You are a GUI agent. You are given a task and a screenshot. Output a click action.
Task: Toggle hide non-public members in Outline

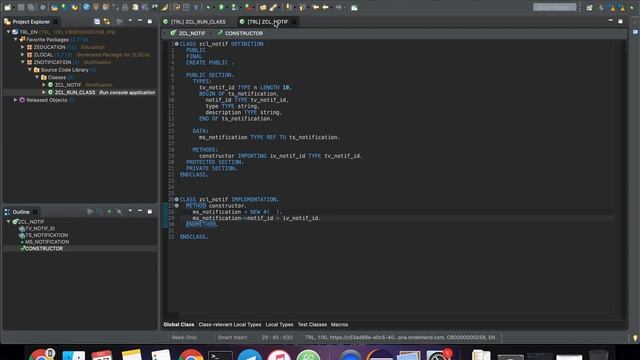(x=109, y=211)
